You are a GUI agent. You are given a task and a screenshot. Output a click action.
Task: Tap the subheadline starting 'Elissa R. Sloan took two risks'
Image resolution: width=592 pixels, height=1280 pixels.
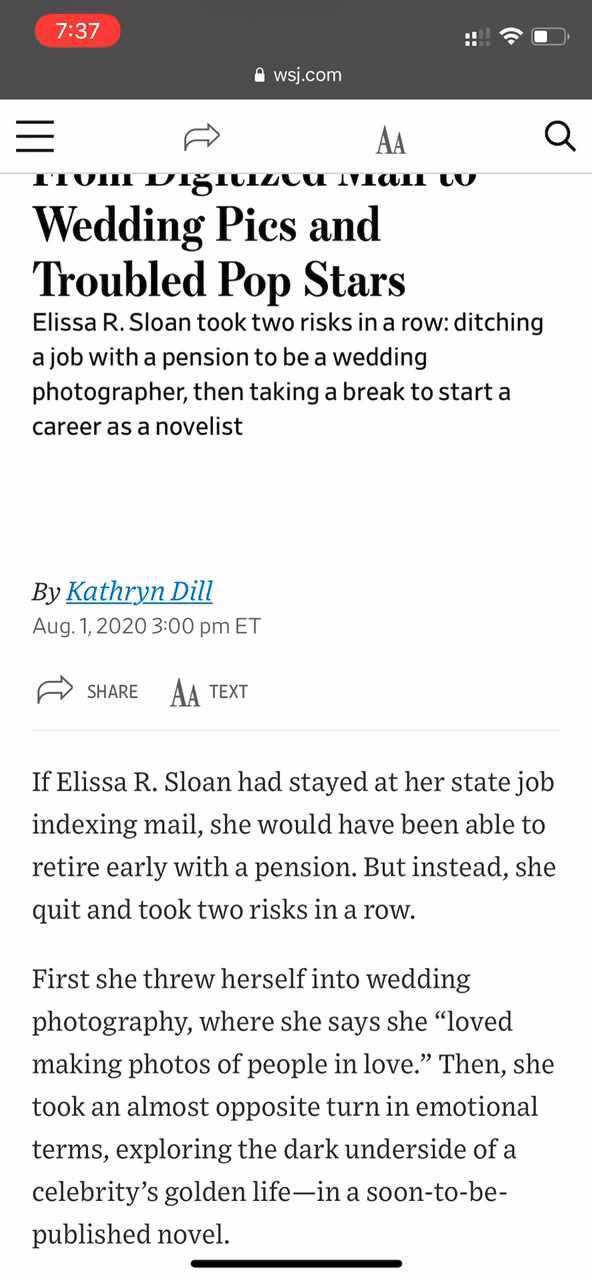pyautogui.click(x=288, y=375)
